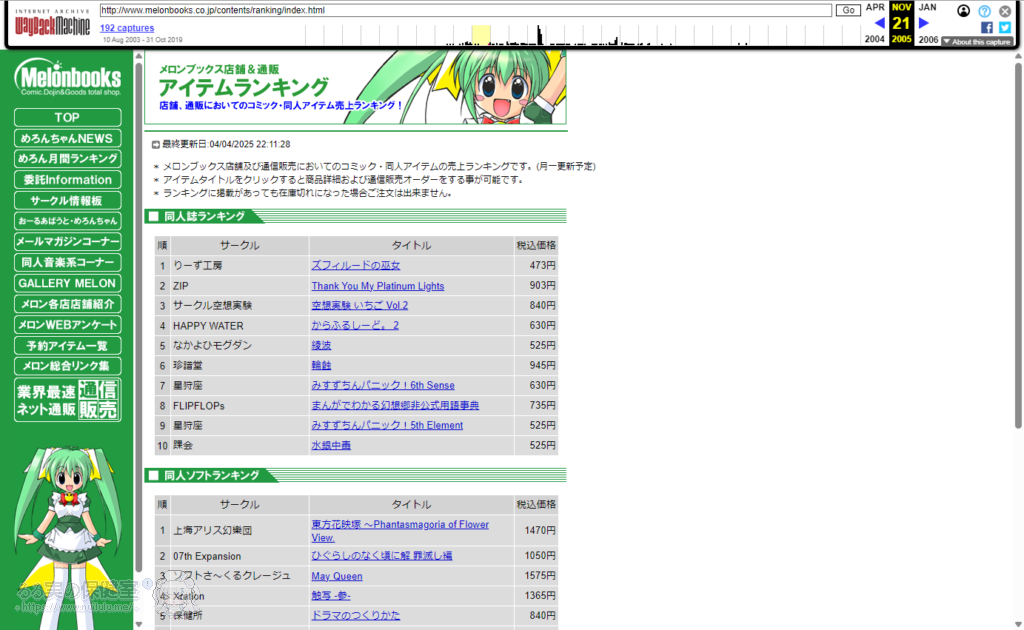Go to previous capture with left arrow

(879, 23)
